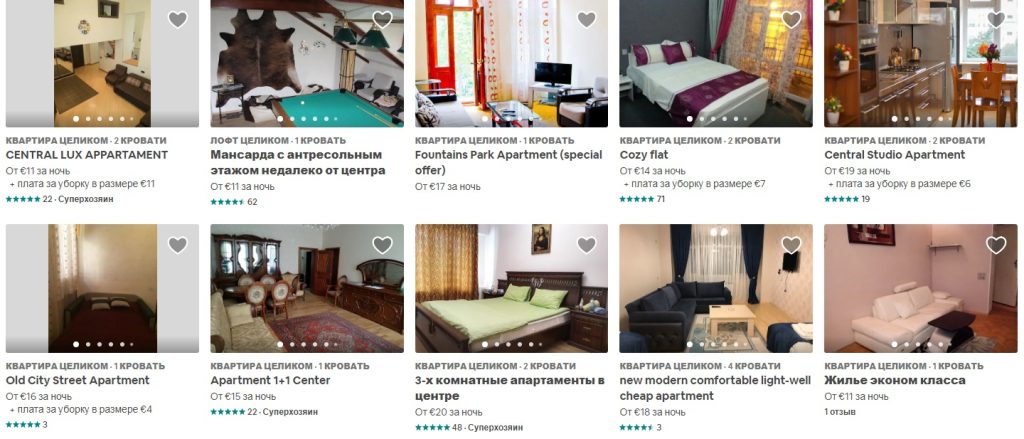View the Apartment 1+1 Center dining room photo
Viewport: 1024px width, 439px height.
coord(307,288)
